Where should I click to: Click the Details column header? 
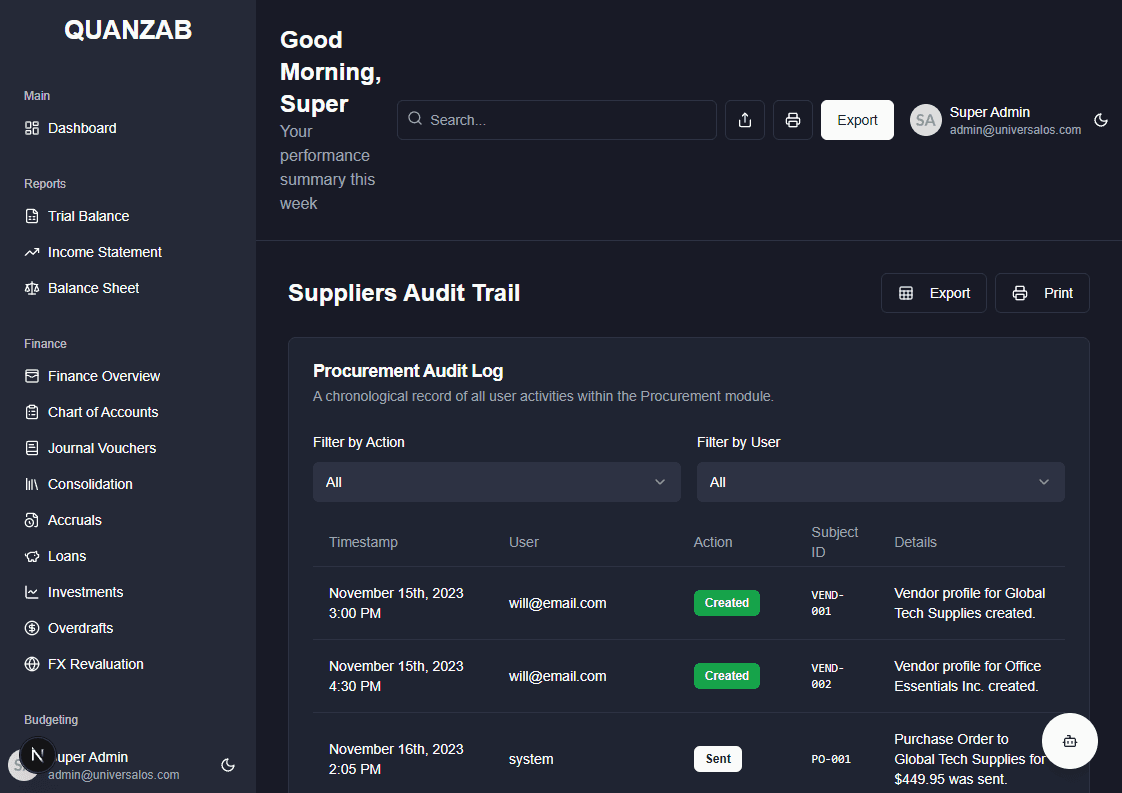[x=915, y=543]
